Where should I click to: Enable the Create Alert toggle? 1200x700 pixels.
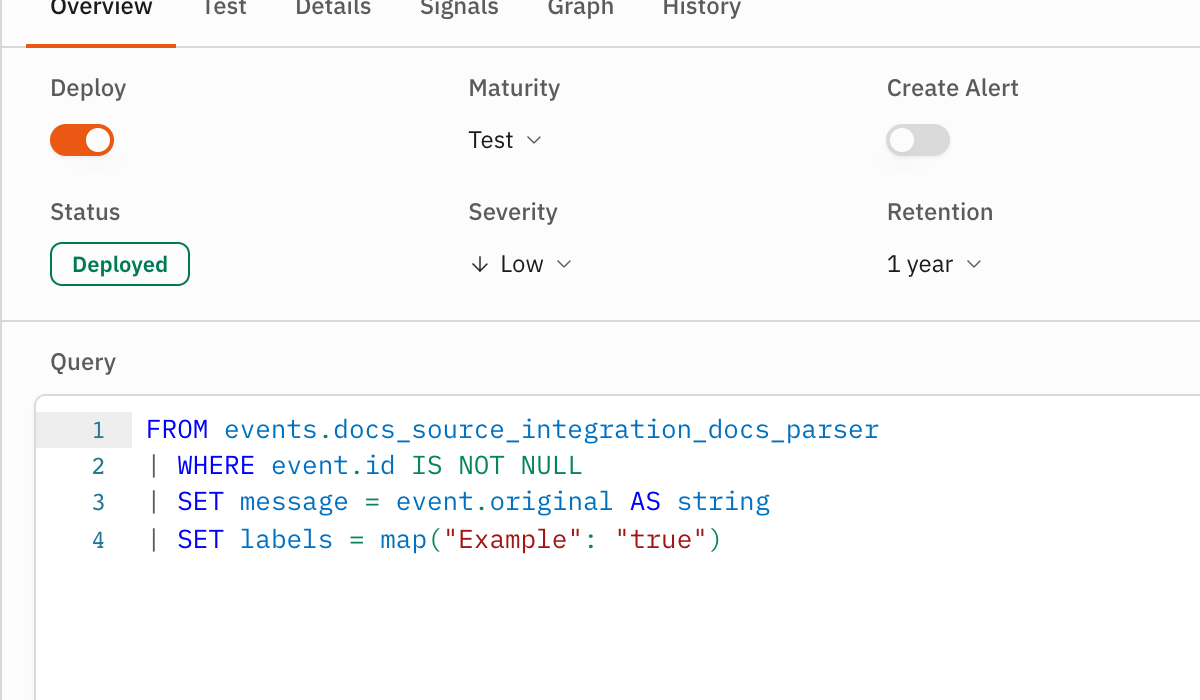coord(918,140)
